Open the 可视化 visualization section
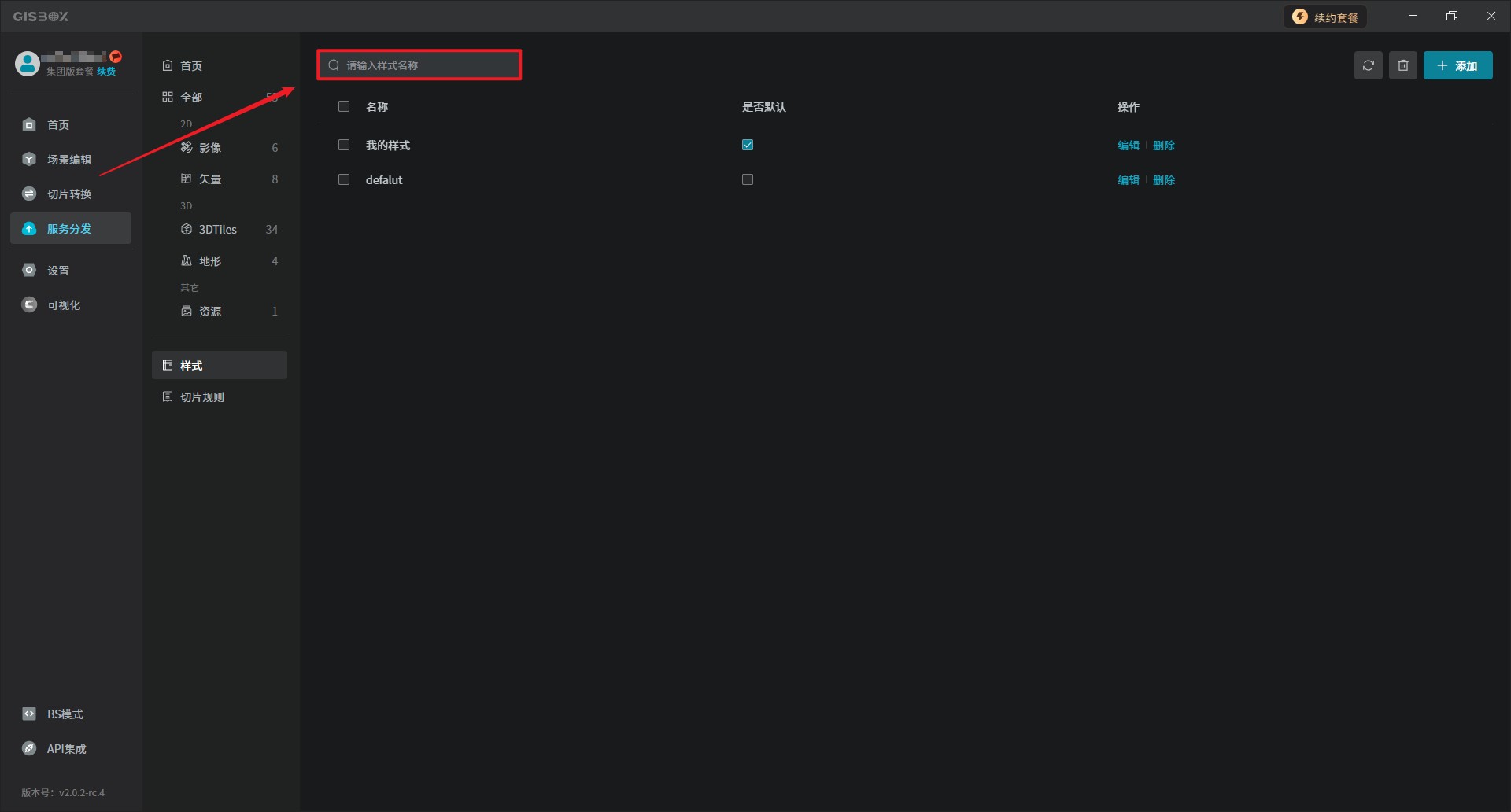The image size is (1511, 812). click(63, 305)
